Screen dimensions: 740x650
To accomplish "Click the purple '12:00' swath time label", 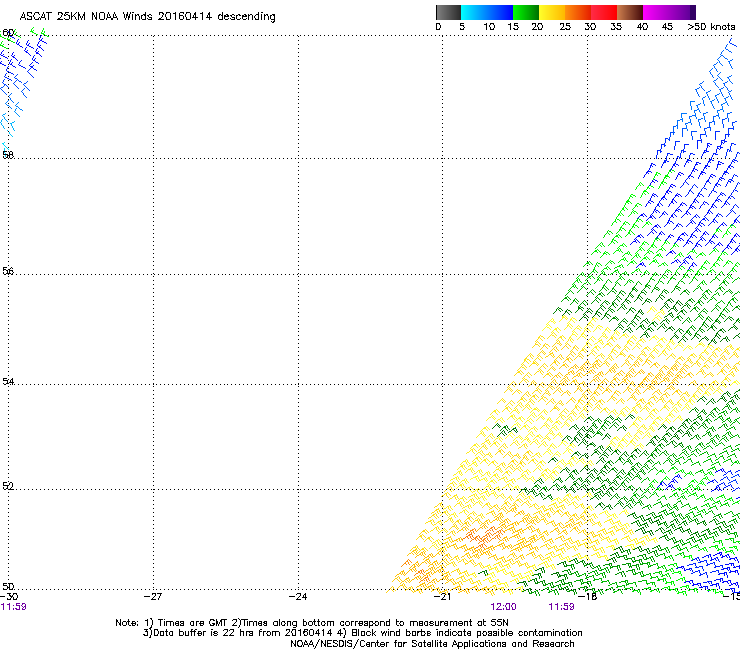I will point(503,607).
